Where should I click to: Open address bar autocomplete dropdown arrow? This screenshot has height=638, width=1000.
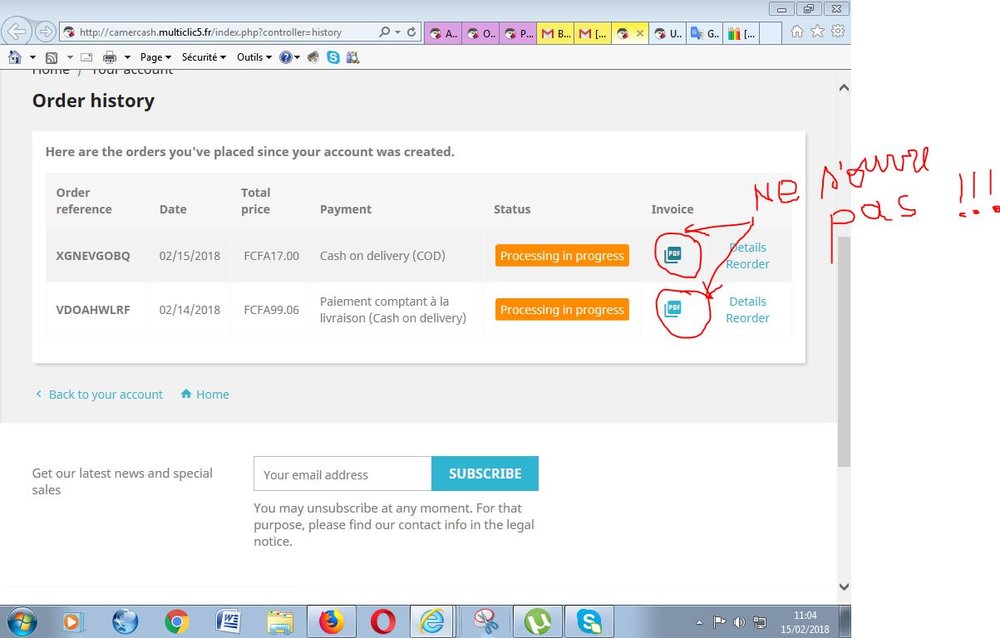point(397,31)
